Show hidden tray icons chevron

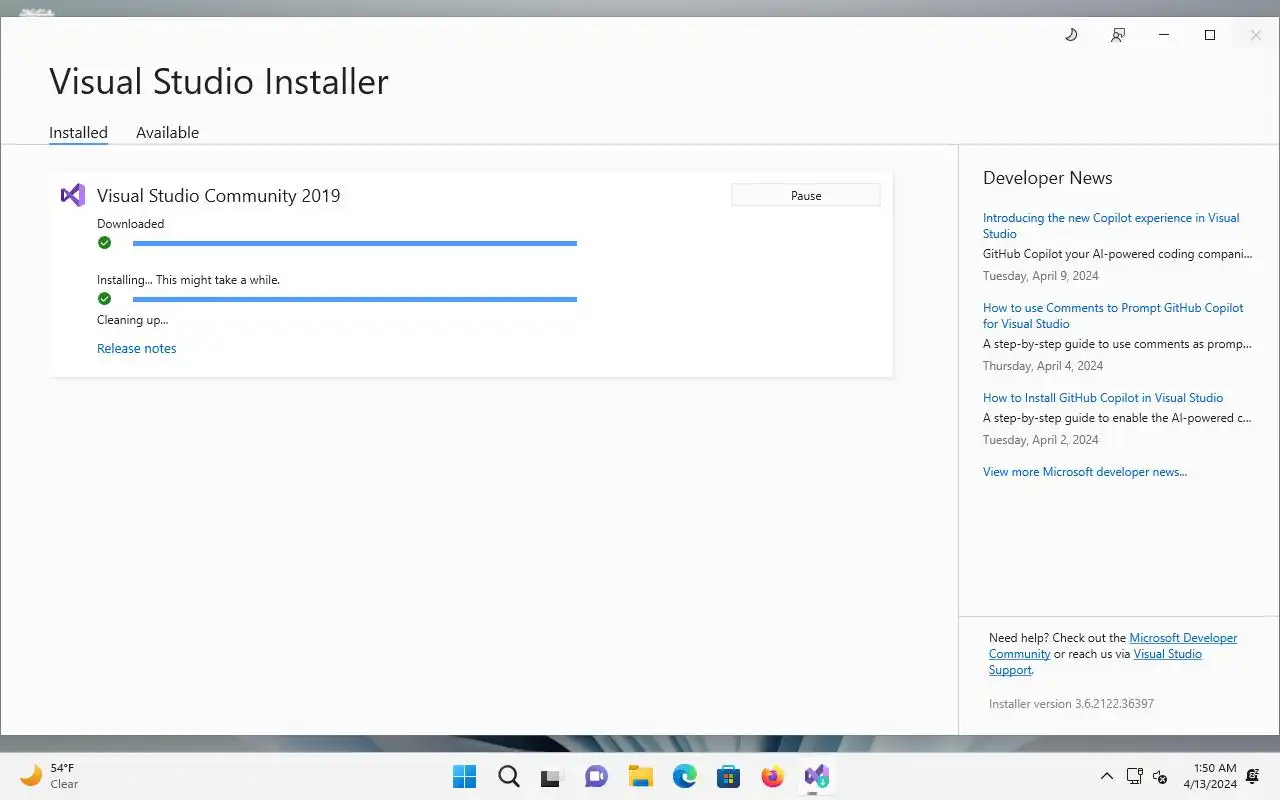1107,776
